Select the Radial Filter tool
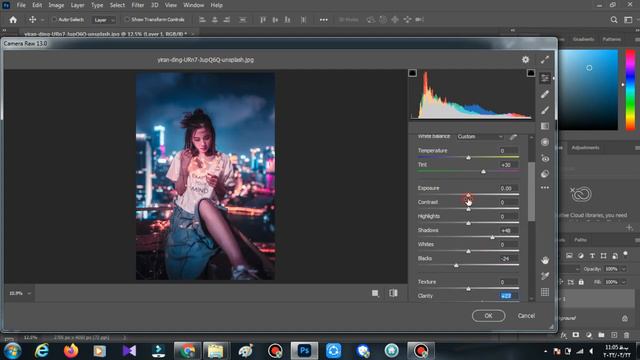The width and height of the screenshot is (640, 360). (545, 142)
